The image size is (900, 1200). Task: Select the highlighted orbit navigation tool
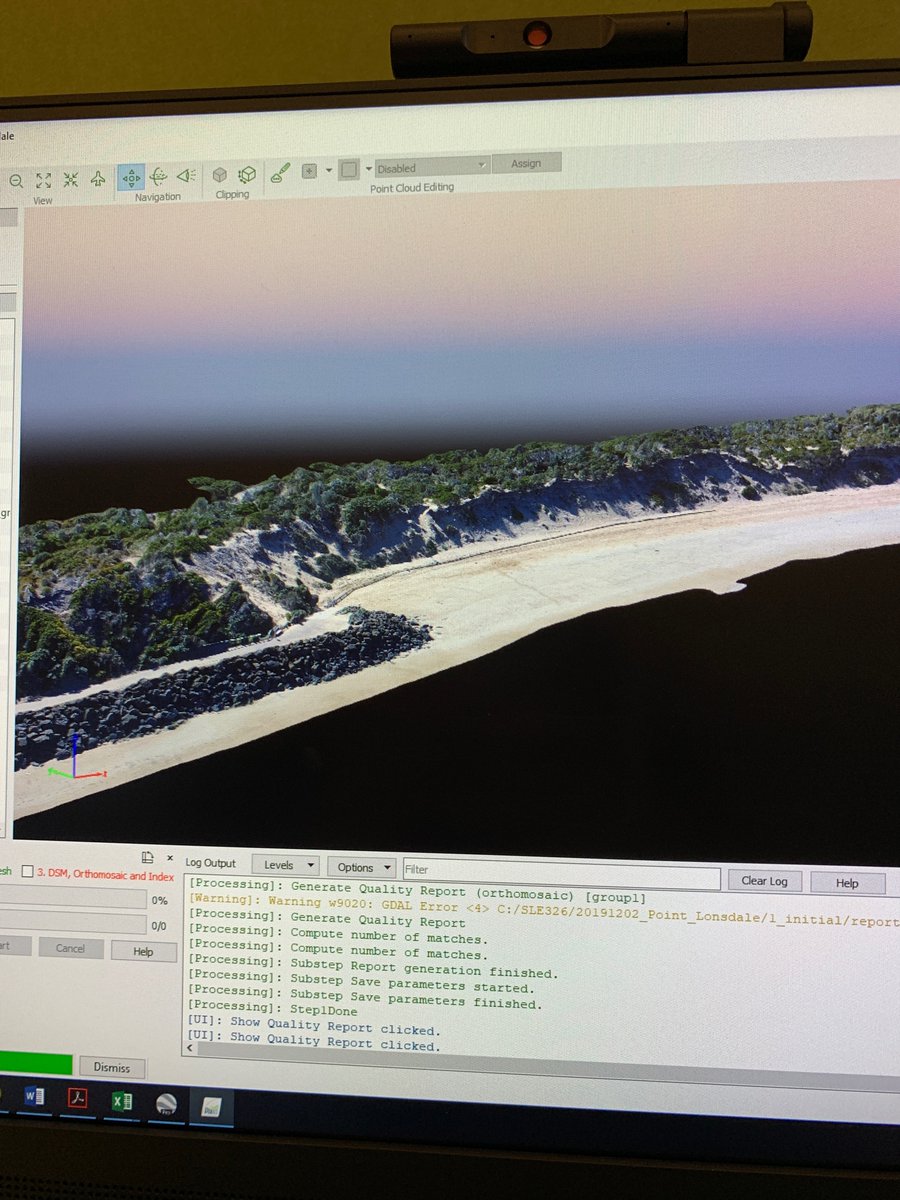click(x=132, y=177)
